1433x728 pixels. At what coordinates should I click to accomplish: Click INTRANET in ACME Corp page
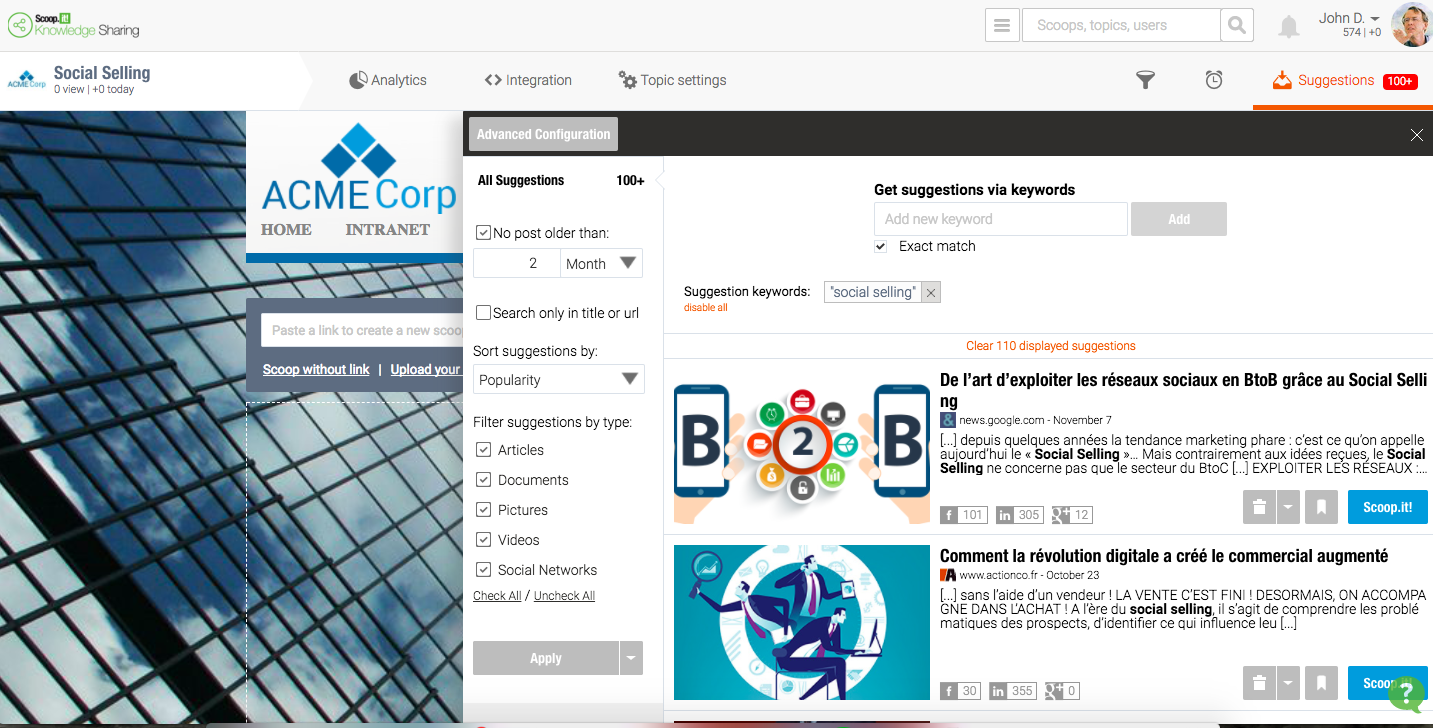(388, 229)
